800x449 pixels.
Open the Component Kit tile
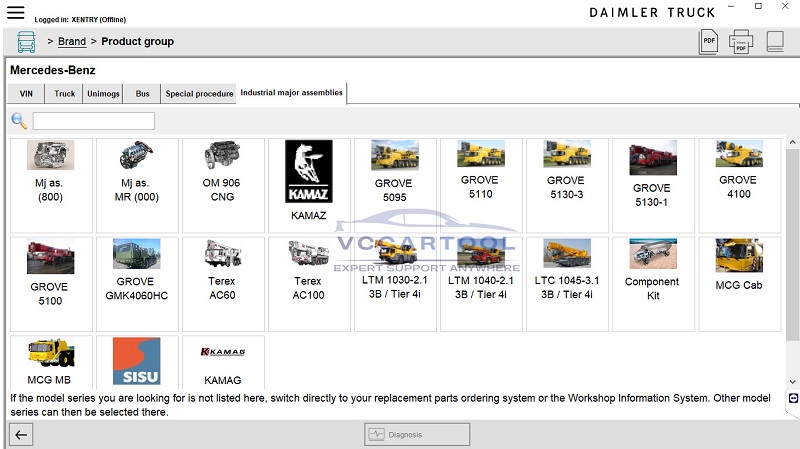tap(654, 284)
